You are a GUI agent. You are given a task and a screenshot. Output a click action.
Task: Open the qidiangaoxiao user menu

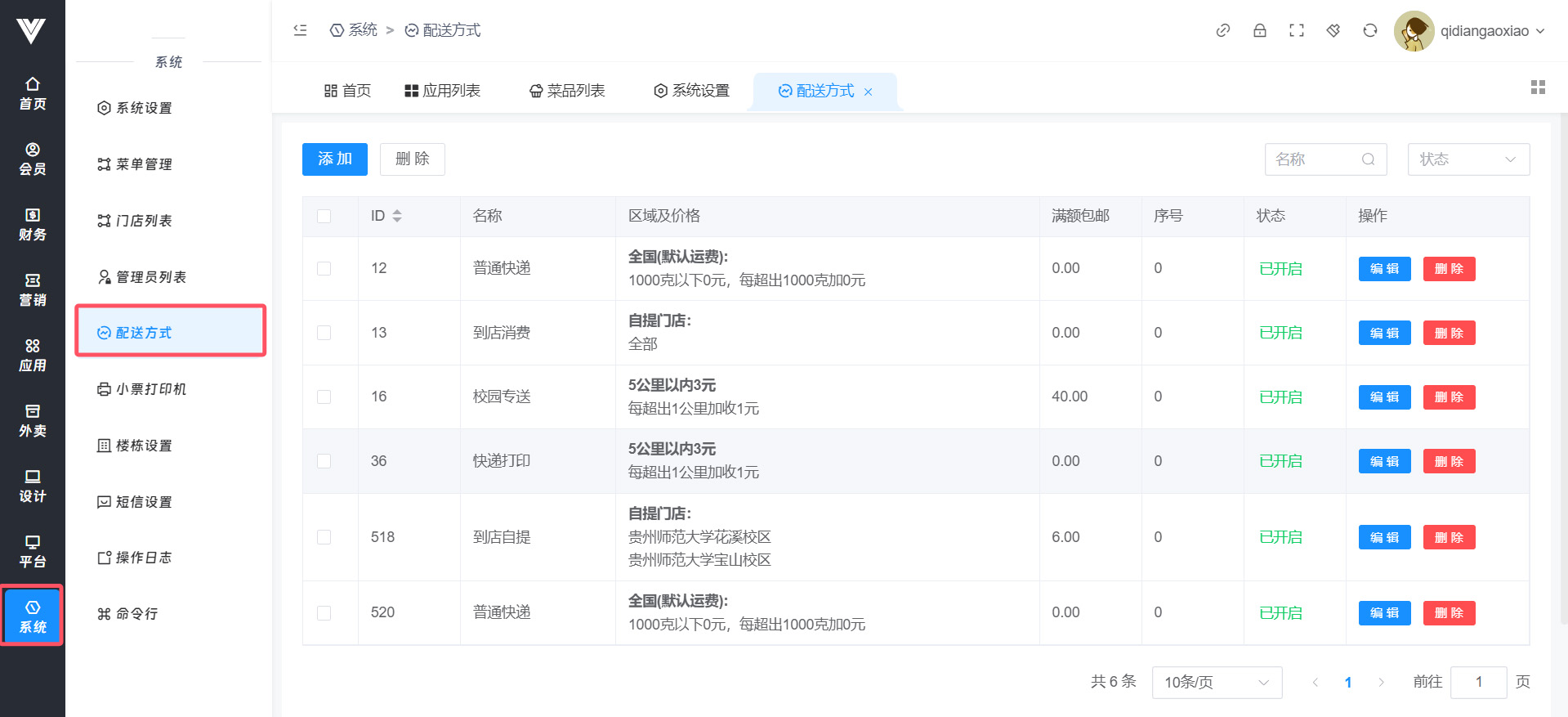[1471, 31]
